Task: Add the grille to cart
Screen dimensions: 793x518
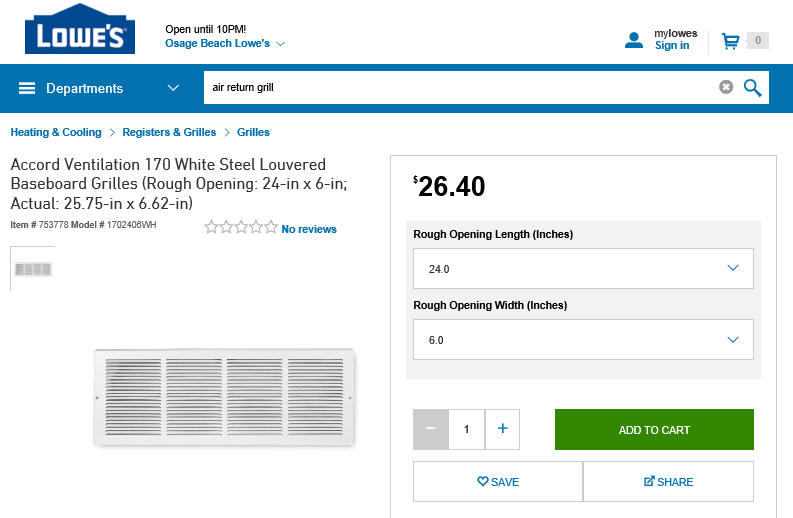Action: tap(654, 429)
